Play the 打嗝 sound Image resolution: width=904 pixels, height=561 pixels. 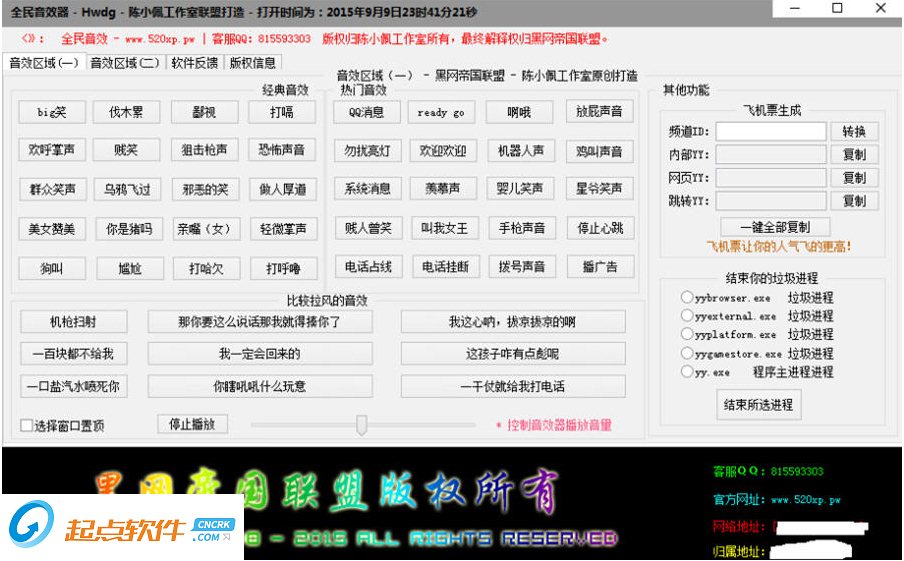point(282,112)
